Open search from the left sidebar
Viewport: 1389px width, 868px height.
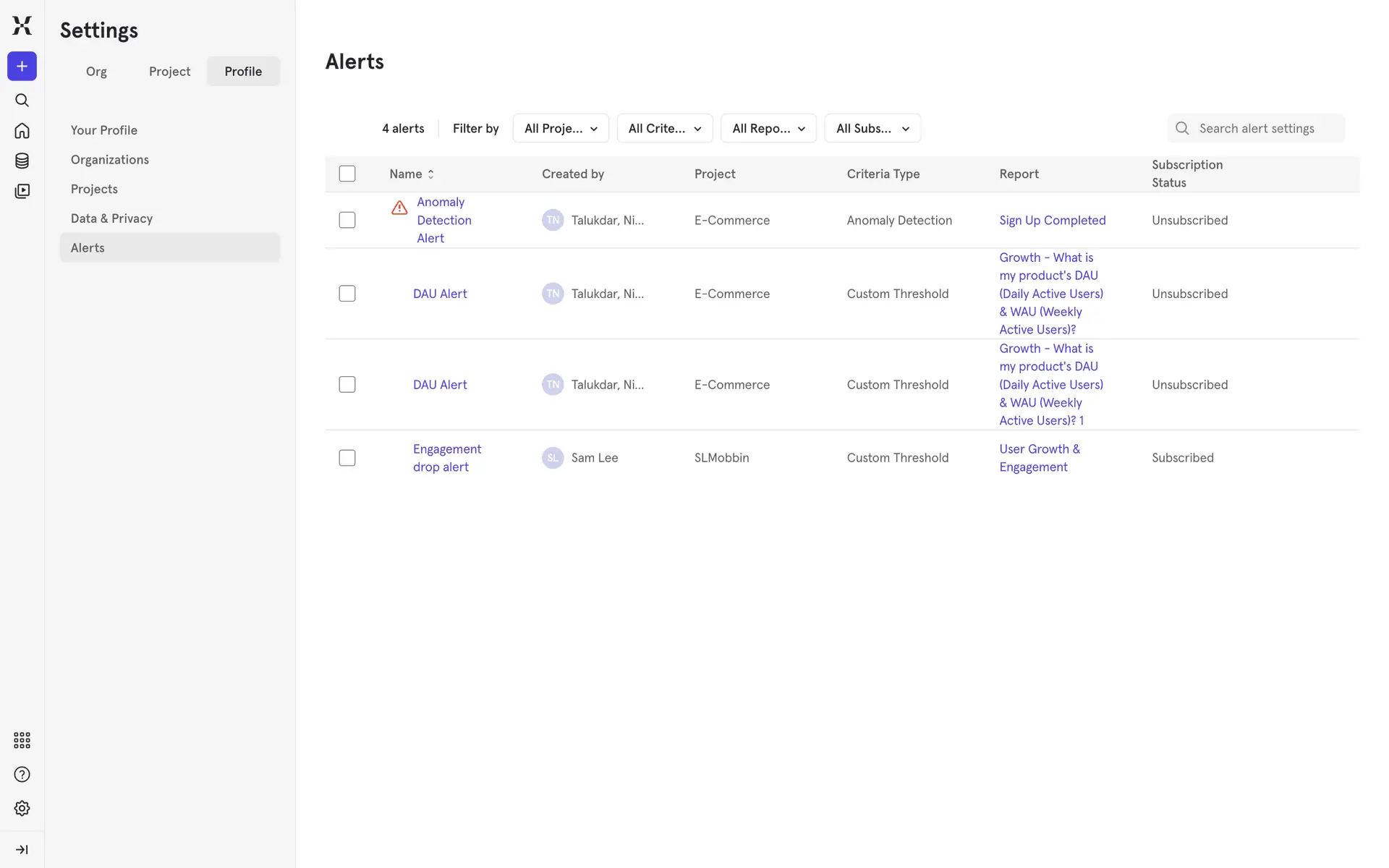tap(22, 101)
